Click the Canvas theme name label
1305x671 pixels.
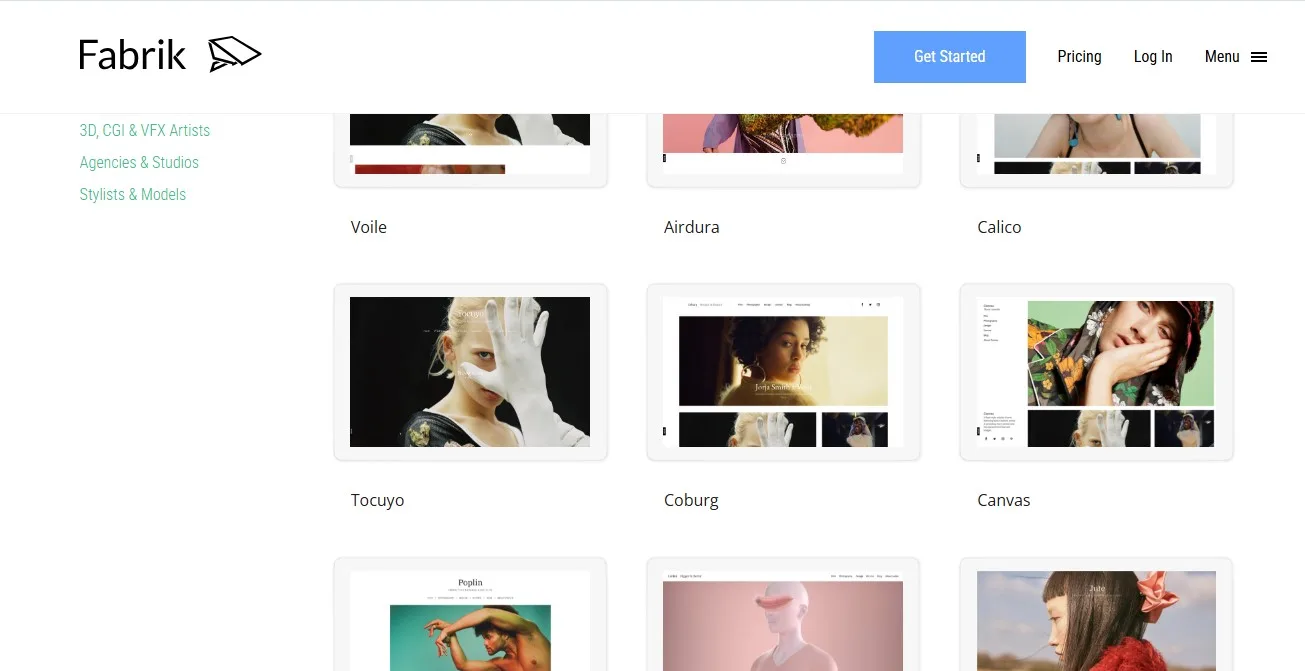[1003, 500]
